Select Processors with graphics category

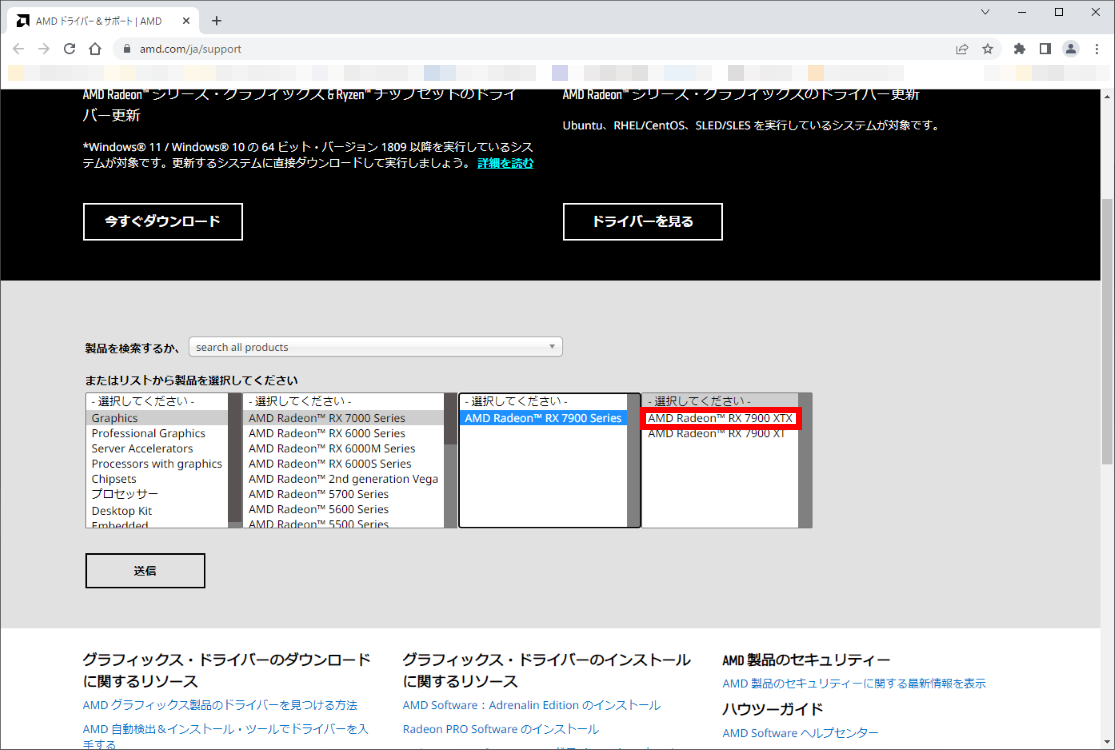click(156, 464)
